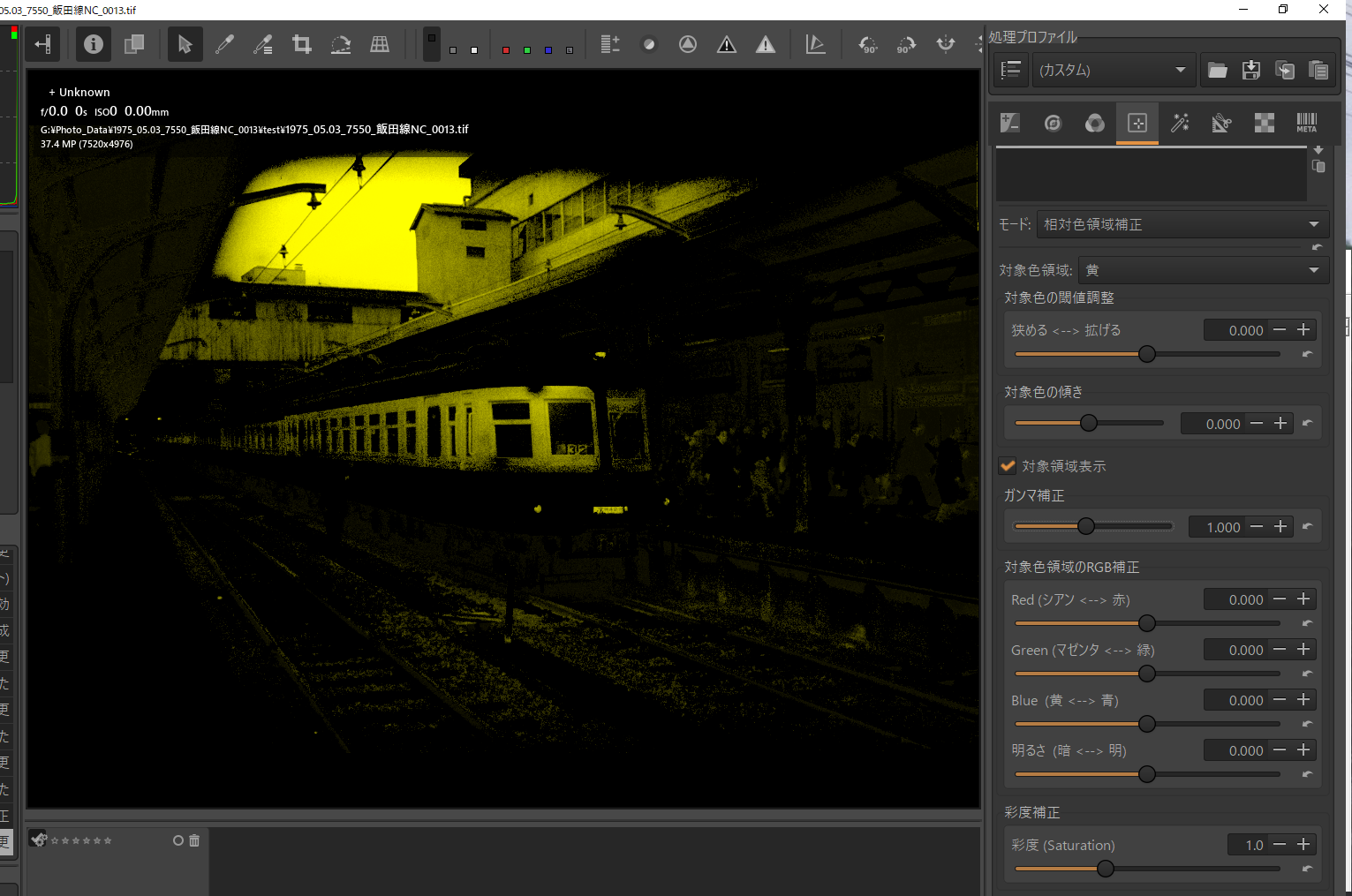
Task: Activate the straighten/rotate tool
Action: tap(341, 44)
